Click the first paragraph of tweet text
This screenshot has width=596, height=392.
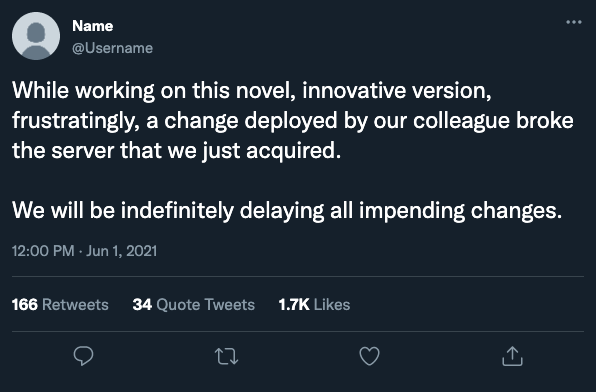click(293, 121)
